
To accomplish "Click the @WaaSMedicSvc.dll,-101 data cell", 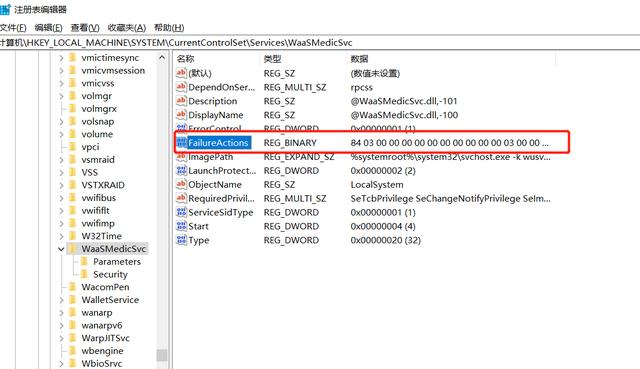I will point(404,101).
